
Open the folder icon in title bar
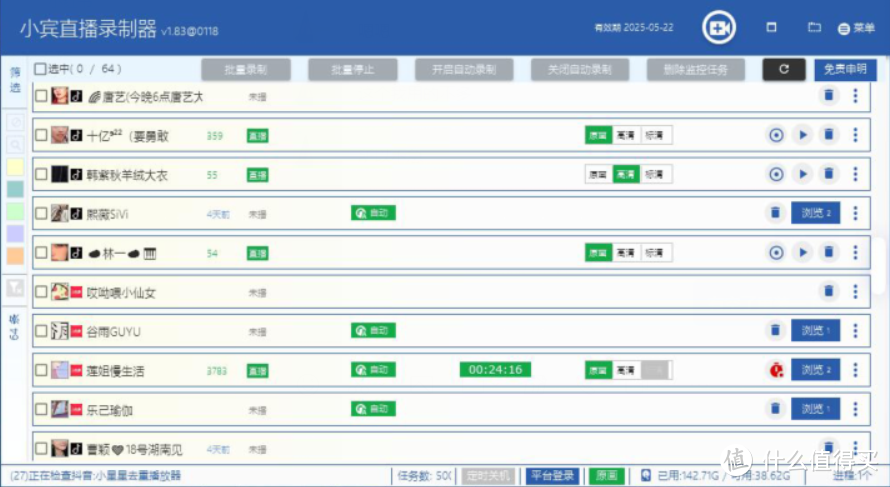[x=814, y=28]
